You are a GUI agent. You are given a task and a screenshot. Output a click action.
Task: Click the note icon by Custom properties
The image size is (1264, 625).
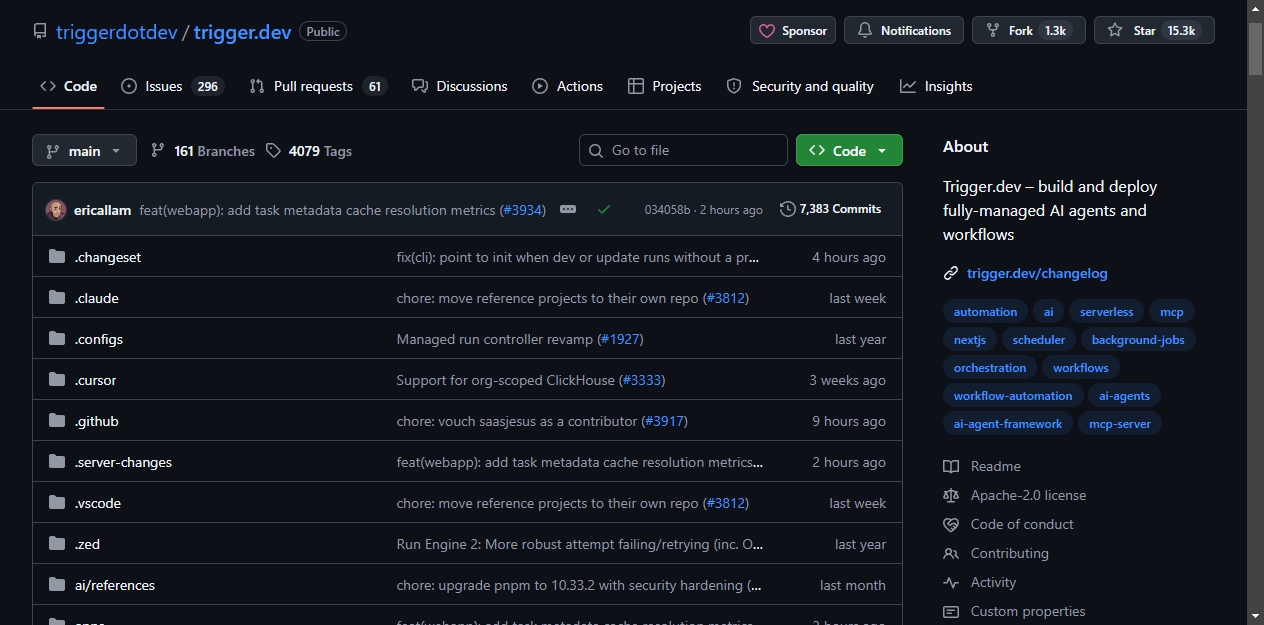[x=951, y=611]
